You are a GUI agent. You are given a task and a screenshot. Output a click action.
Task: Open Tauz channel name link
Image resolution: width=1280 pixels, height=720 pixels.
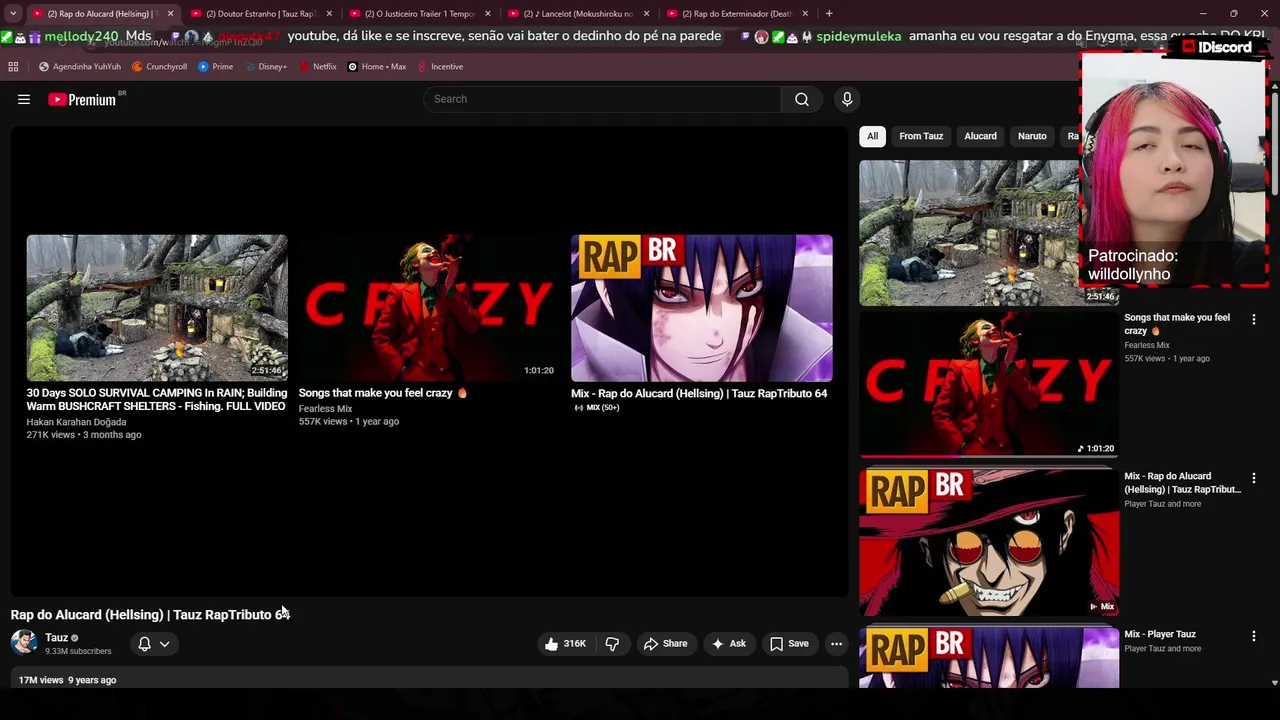[56, 637]
